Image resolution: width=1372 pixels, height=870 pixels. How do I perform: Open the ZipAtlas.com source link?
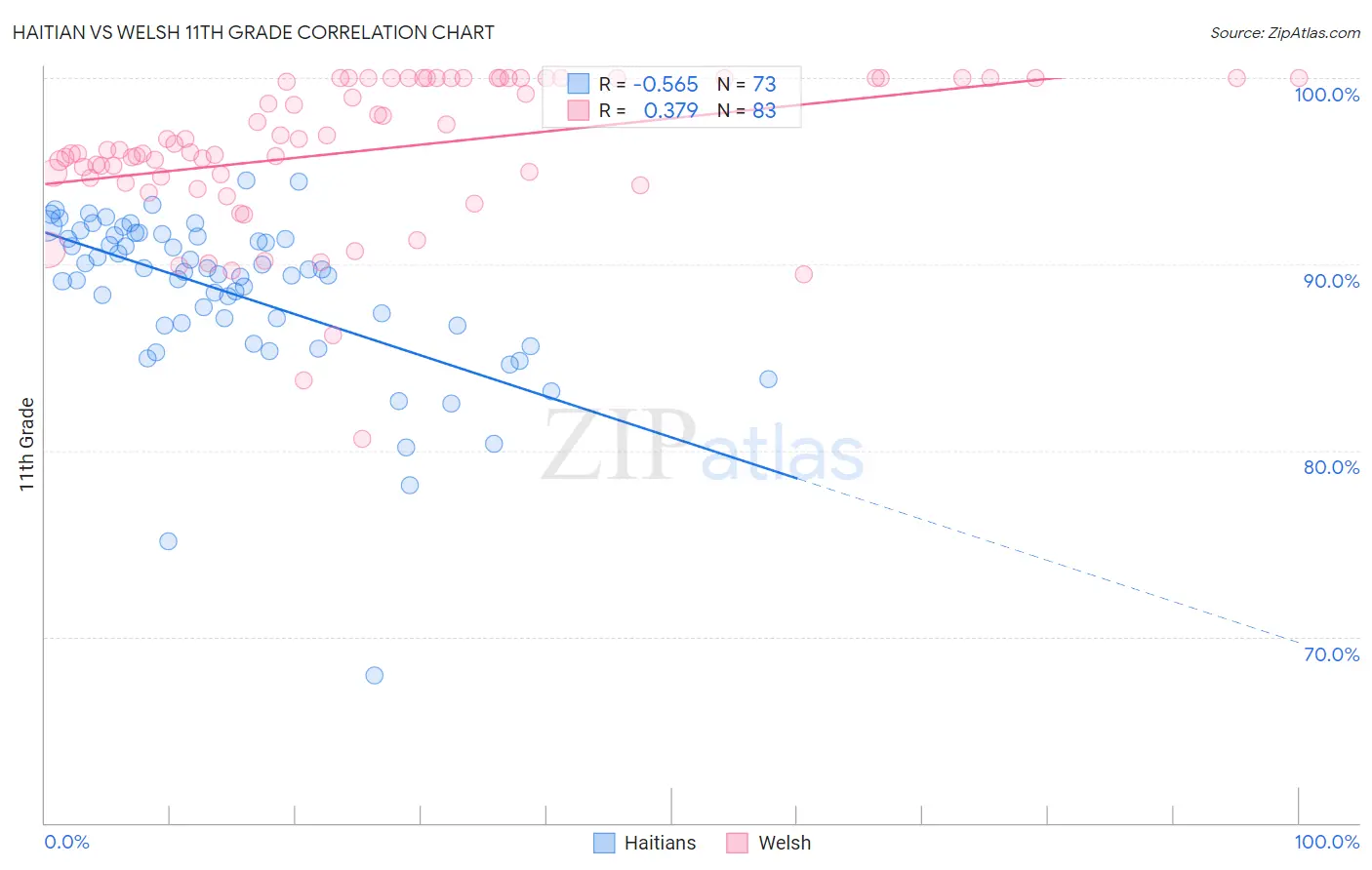click(1285, 32)
